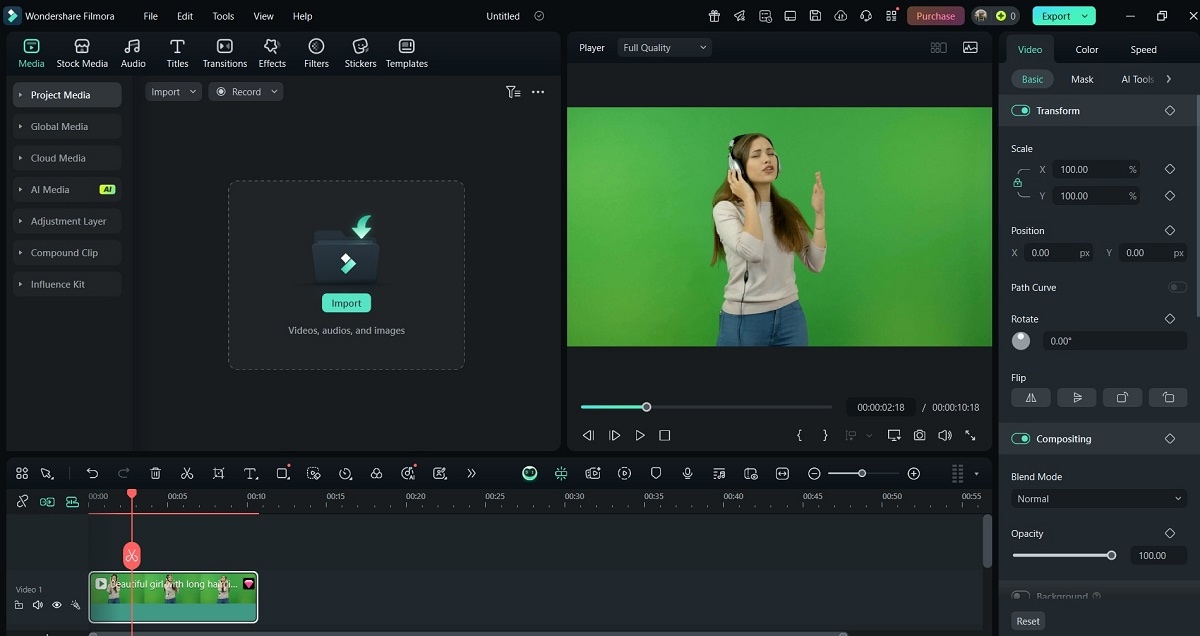
Task: Select the video clip on Video 1
Action: [173, 597]
